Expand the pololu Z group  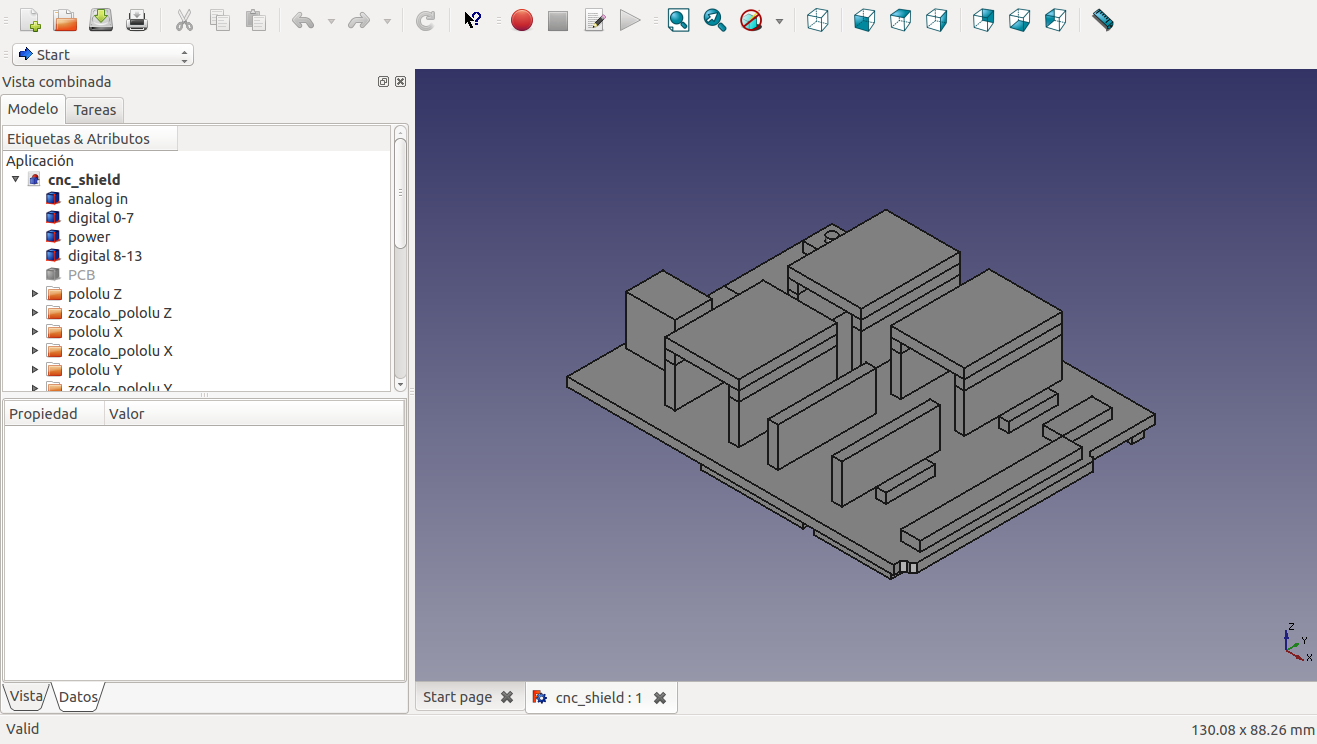click(35, 294)
